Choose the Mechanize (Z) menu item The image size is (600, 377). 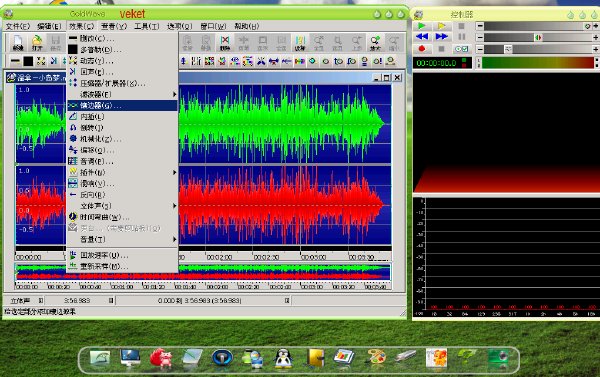[x=122, y=139]
